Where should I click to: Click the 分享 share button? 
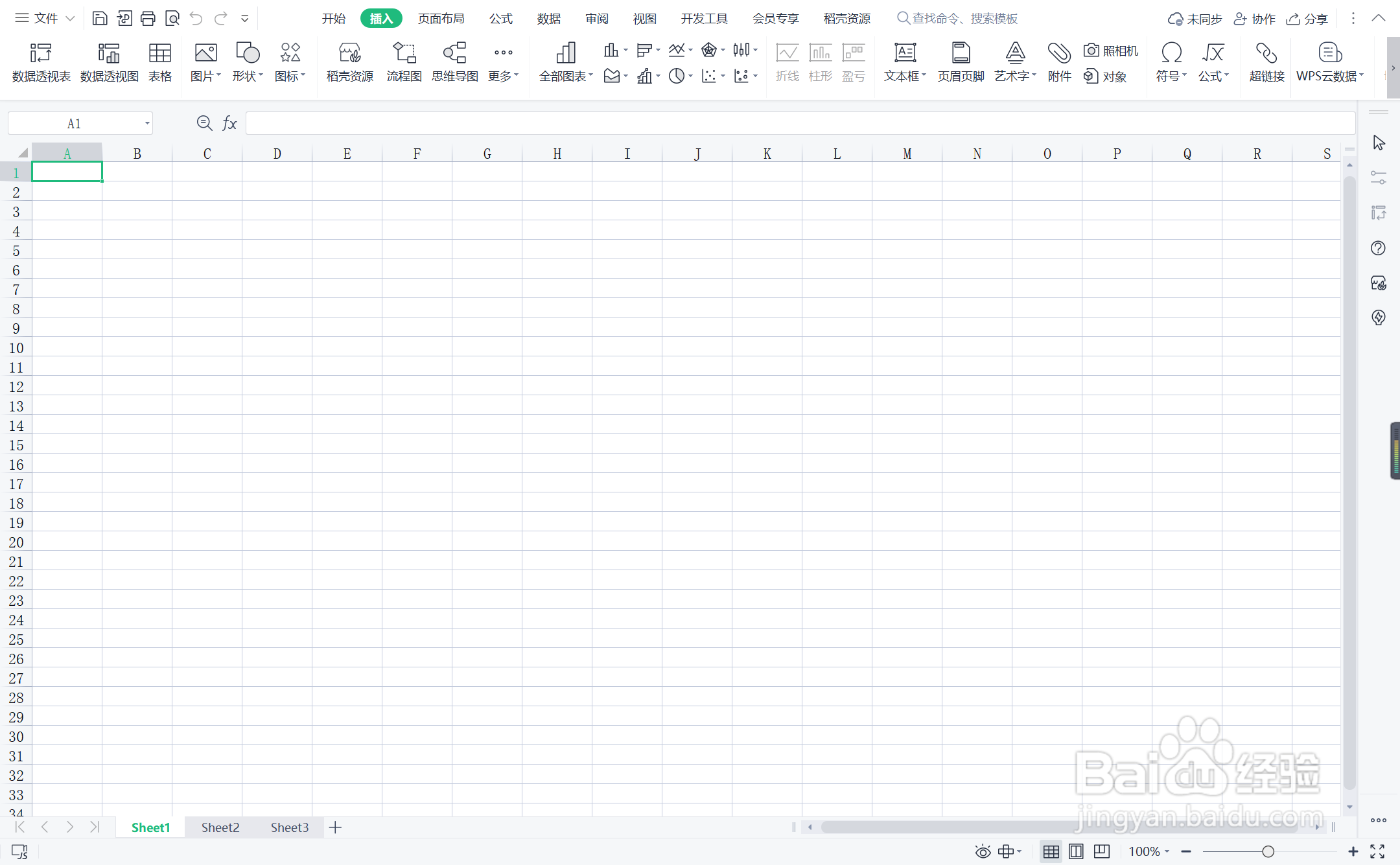(x=1307, y=19)
